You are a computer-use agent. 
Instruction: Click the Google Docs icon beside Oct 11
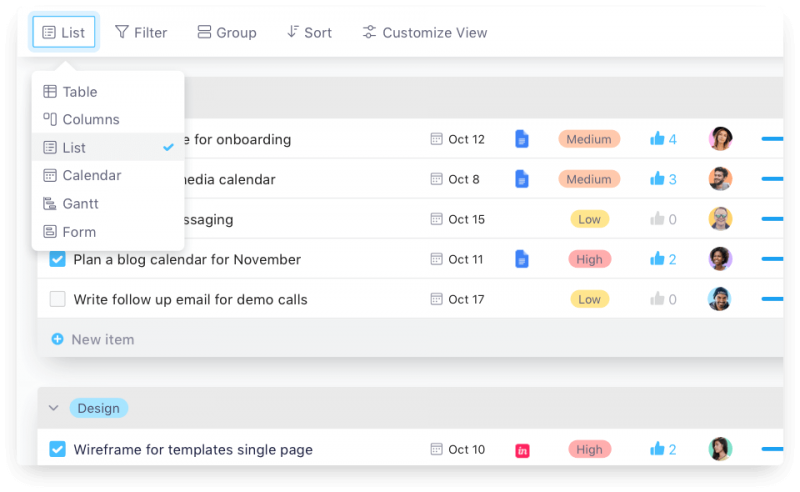521,259
